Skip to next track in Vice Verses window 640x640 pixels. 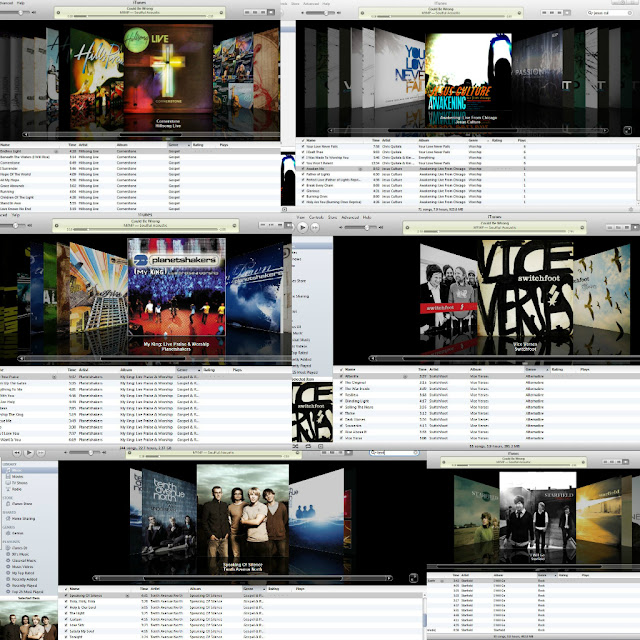click(315, 227)
